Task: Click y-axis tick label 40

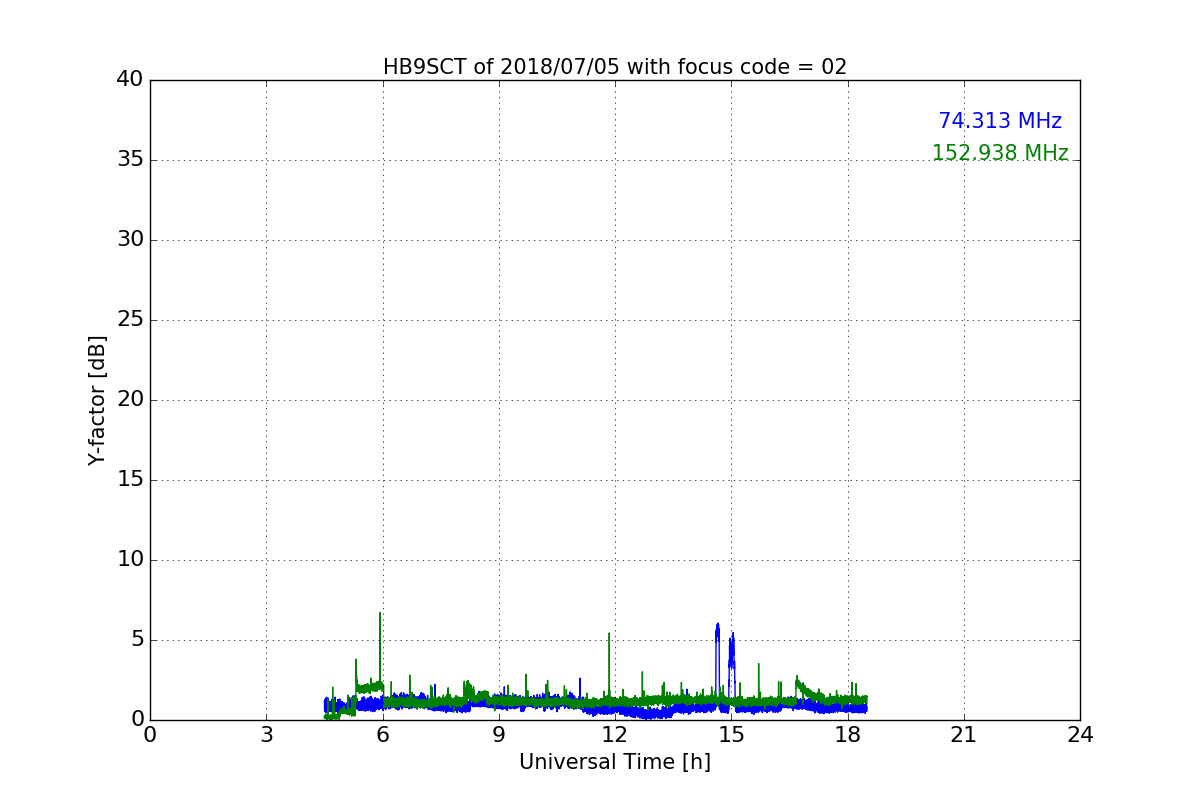Action: click(130, 79)
